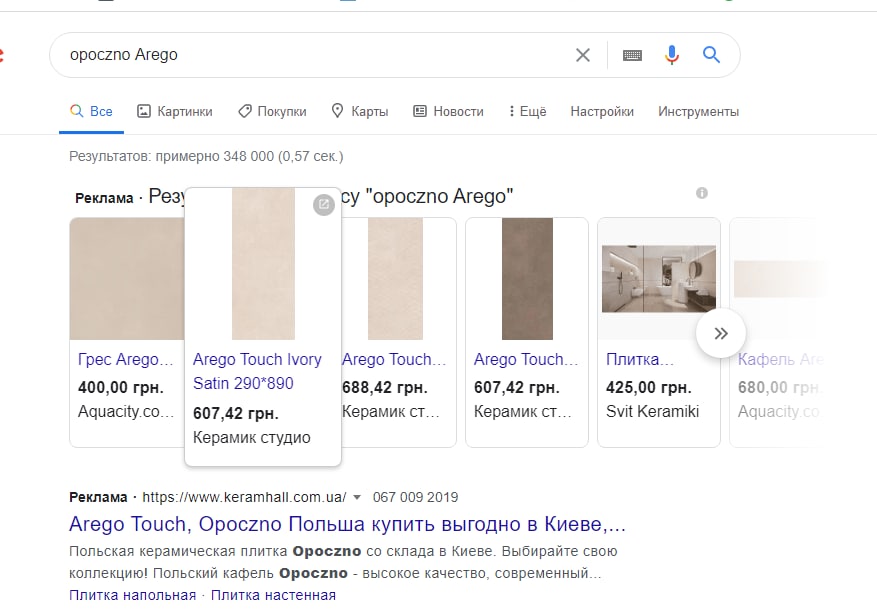Open the 'Плитка настенная' sitelink
Viewport: 877px width, 609px height.
273,595
